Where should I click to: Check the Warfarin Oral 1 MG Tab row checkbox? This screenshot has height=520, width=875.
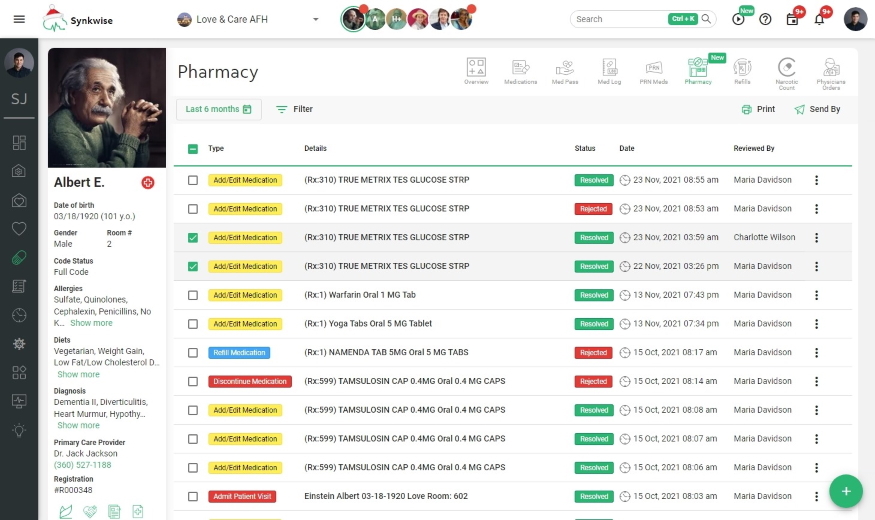coord(193,295)
